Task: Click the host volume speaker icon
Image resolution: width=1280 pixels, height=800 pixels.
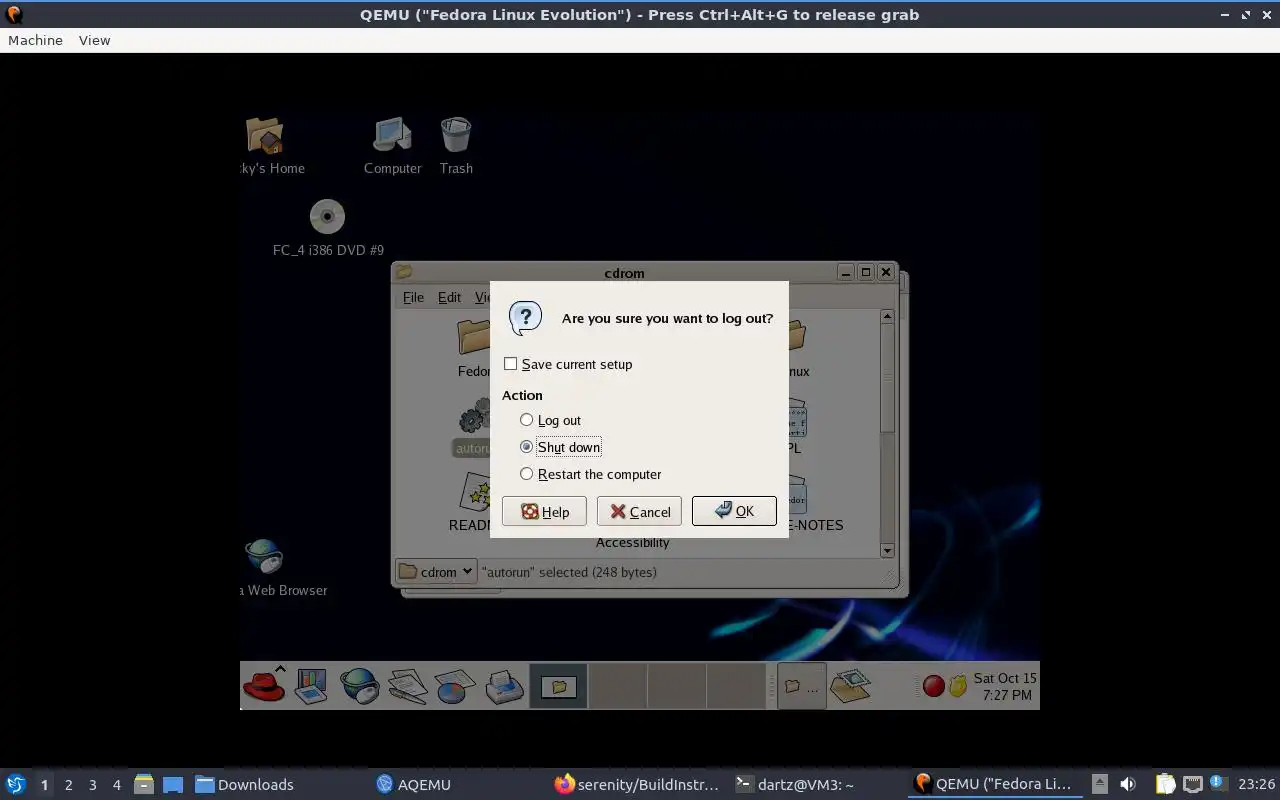Action: 1127,784
